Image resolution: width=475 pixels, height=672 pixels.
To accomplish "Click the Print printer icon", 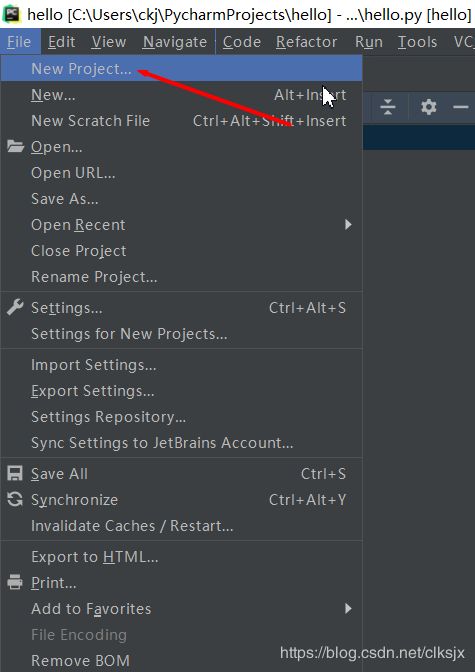I will (x=15, y=582).
